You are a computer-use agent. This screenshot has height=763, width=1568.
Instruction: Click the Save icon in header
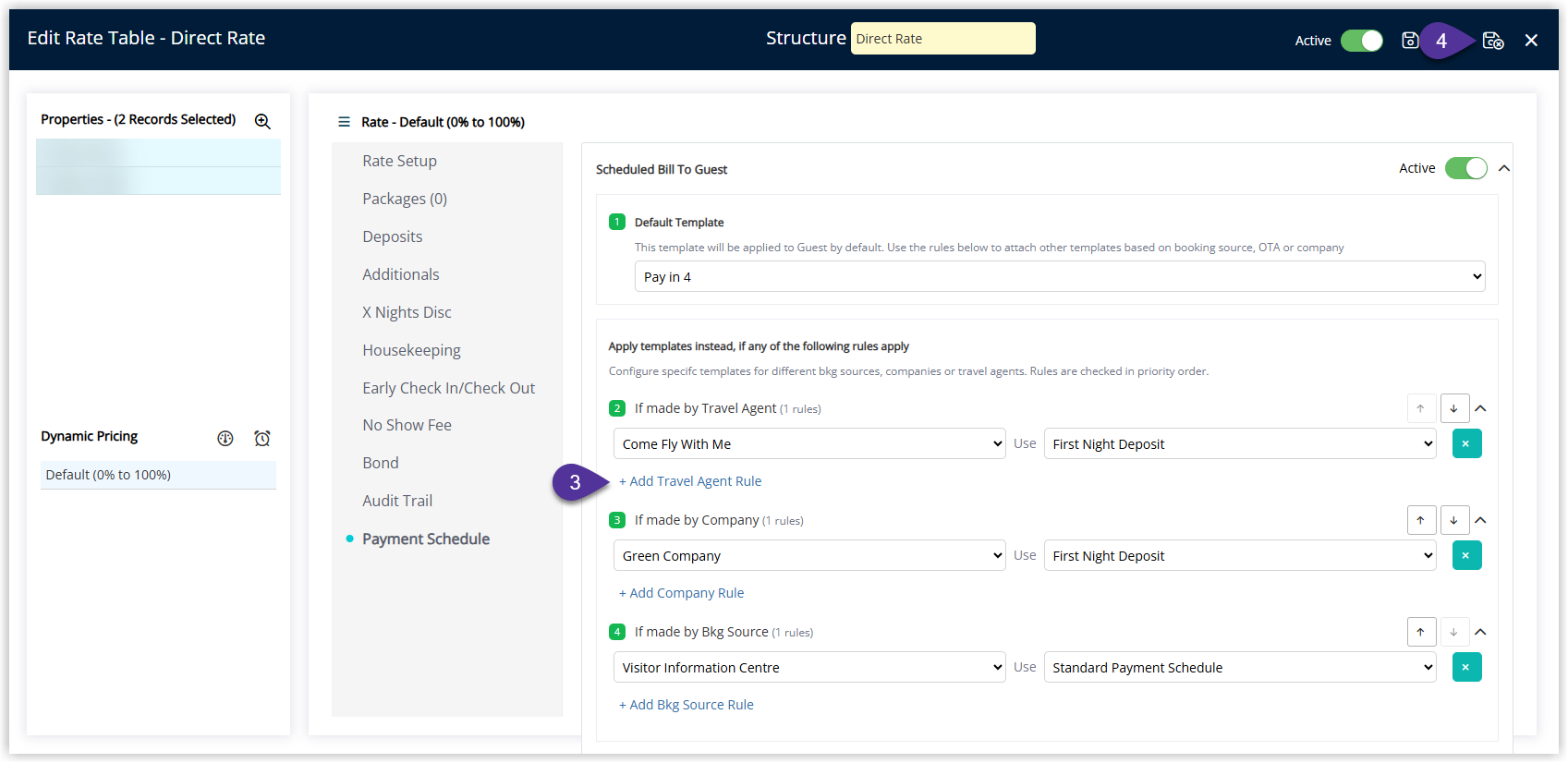[x=1410, y=40]
